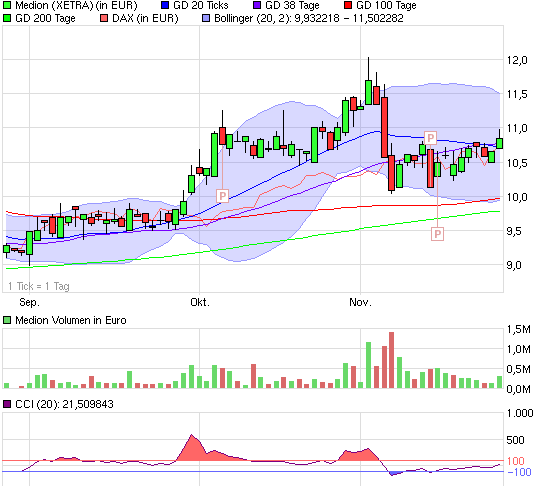
Task: Click the 1.000 CCI axis label
Action: click(x=520, y=413)
